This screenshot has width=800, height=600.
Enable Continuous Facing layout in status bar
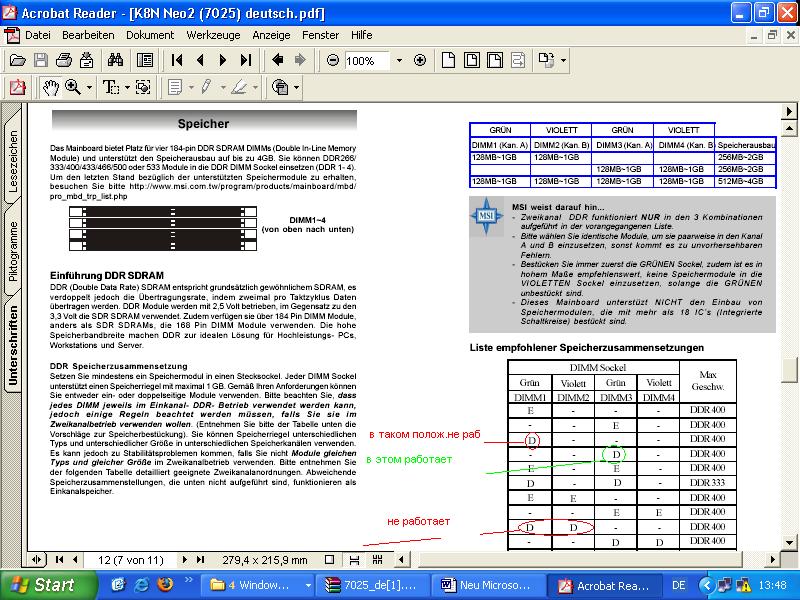pos(378,560)
